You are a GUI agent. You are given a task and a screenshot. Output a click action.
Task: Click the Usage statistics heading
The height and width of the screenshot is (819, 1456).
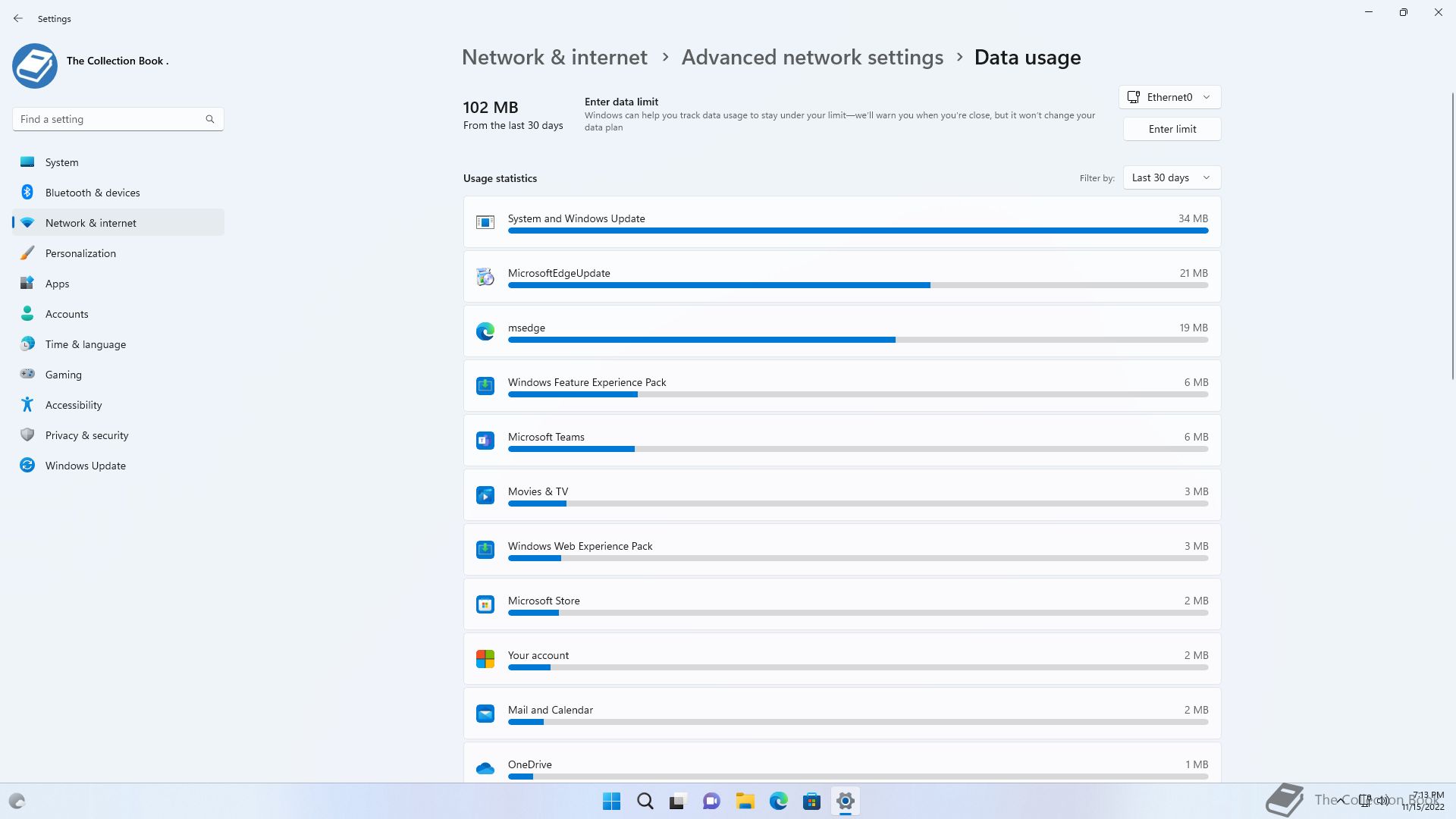[x=500, y=178]
